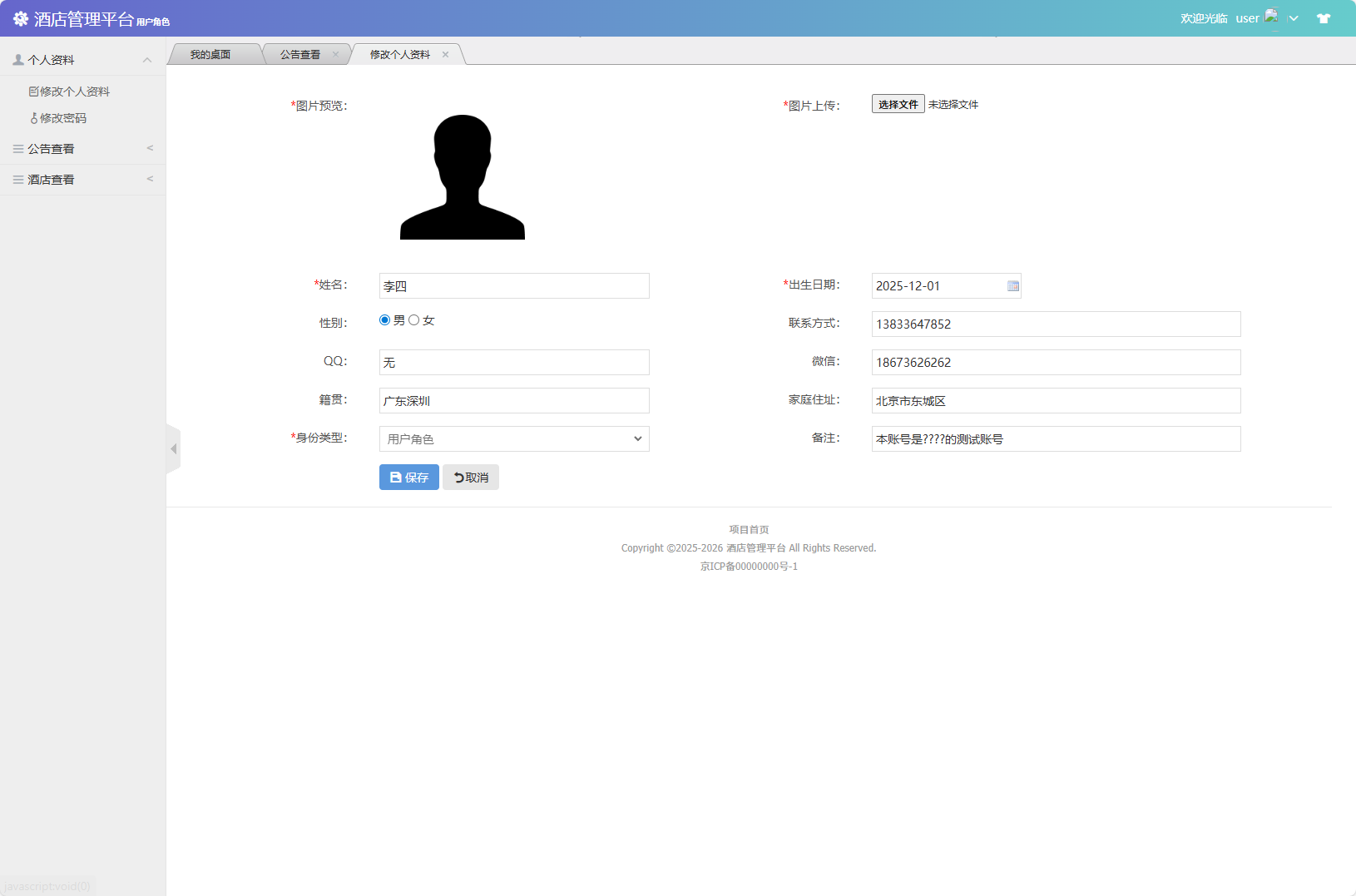Screen dimensions: 1356x896
Task: Select the 女 gender radio button
Action: pyautogui.click(x=415, y=319)
